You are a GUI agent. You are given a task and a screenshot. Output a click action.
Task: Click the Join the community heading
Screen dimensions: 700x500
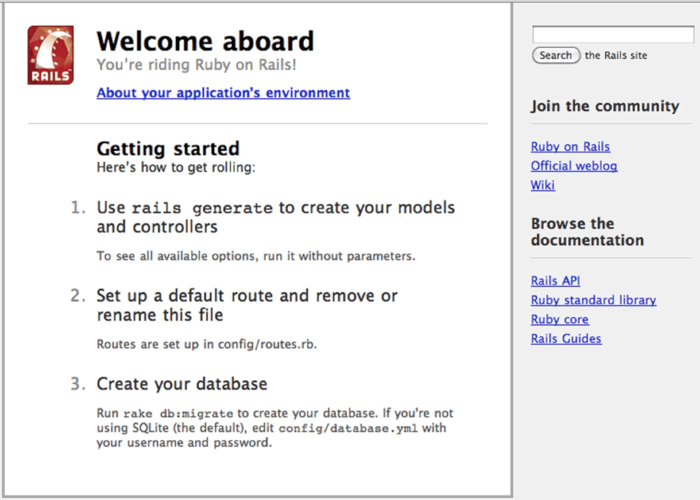[604, 106]
